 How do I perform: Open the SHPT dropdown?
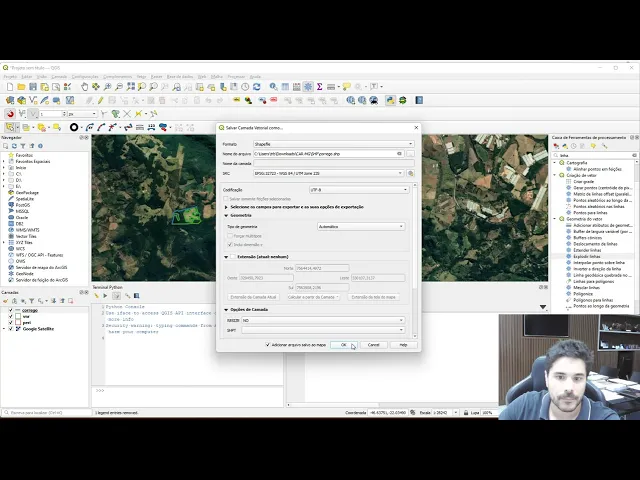coord(323,330)
